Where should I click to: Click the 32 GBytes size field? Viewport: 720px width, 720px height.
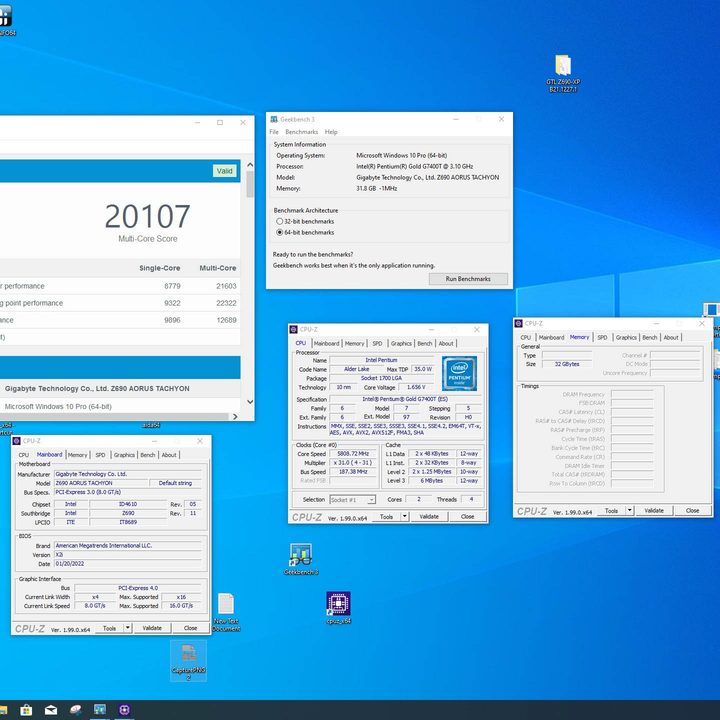[x=567, y=364]
